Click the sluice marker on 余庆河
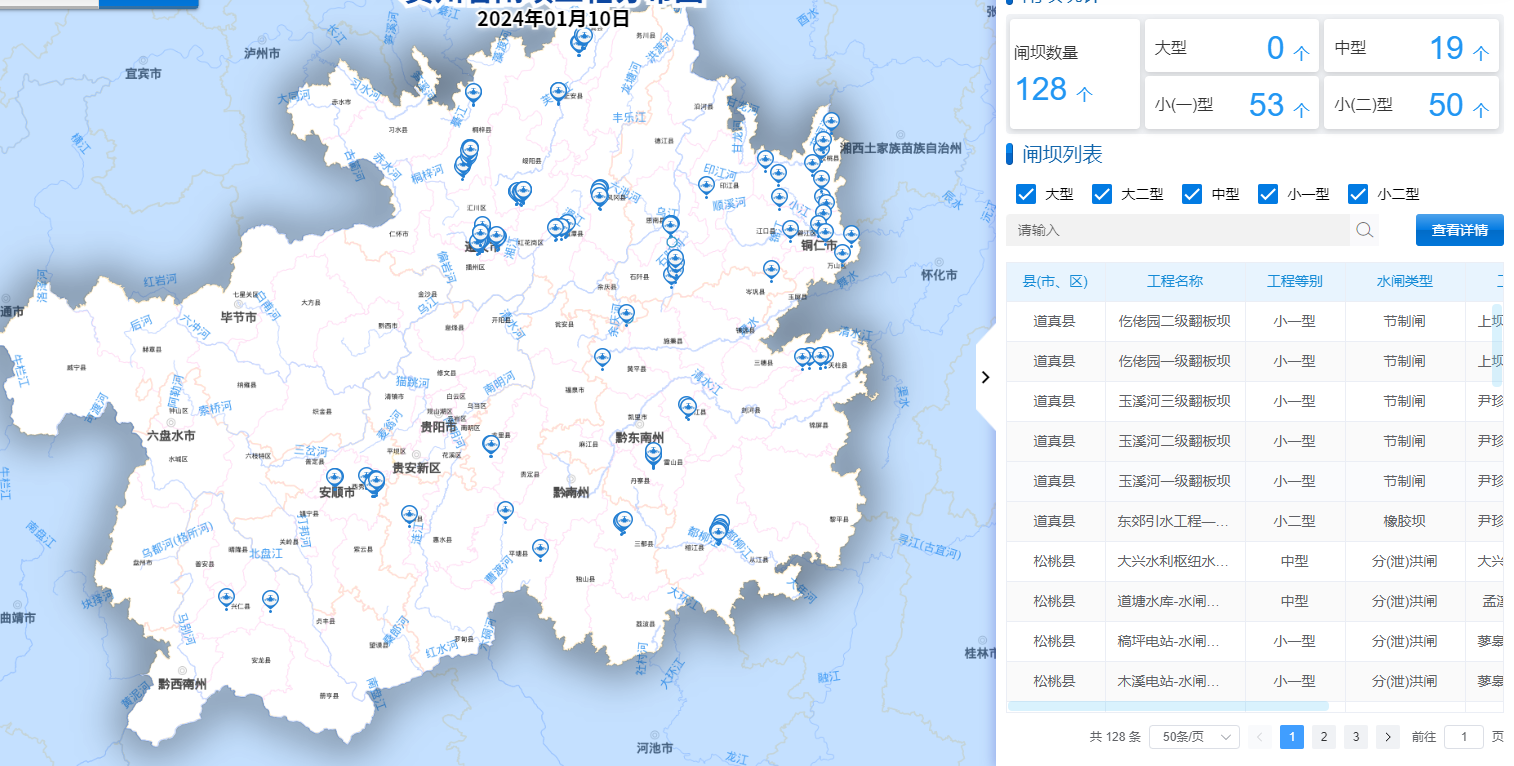 [x=626, y=315]
